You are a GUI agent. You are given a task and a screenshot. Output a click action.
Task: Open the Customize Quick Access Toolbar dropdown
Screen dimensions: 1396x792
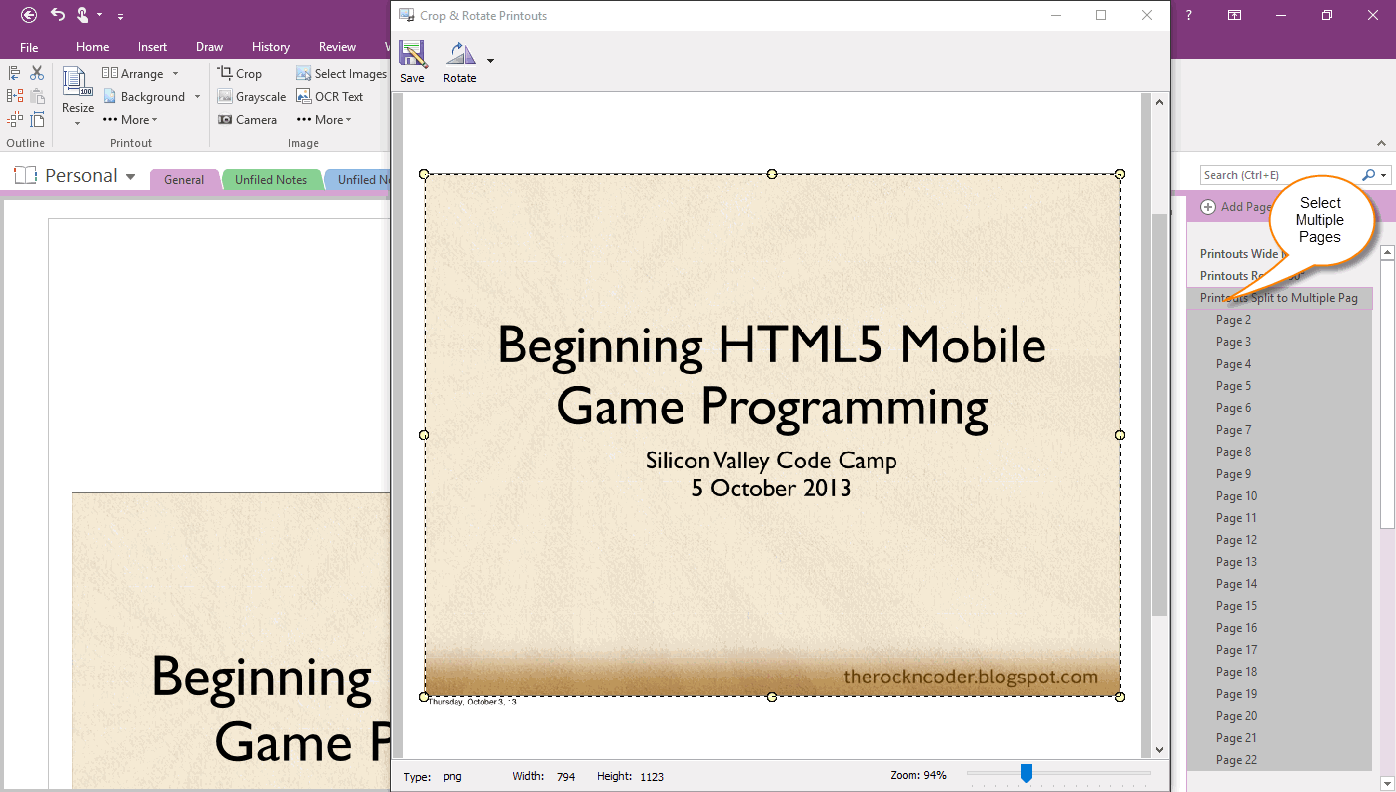(120, 16)
